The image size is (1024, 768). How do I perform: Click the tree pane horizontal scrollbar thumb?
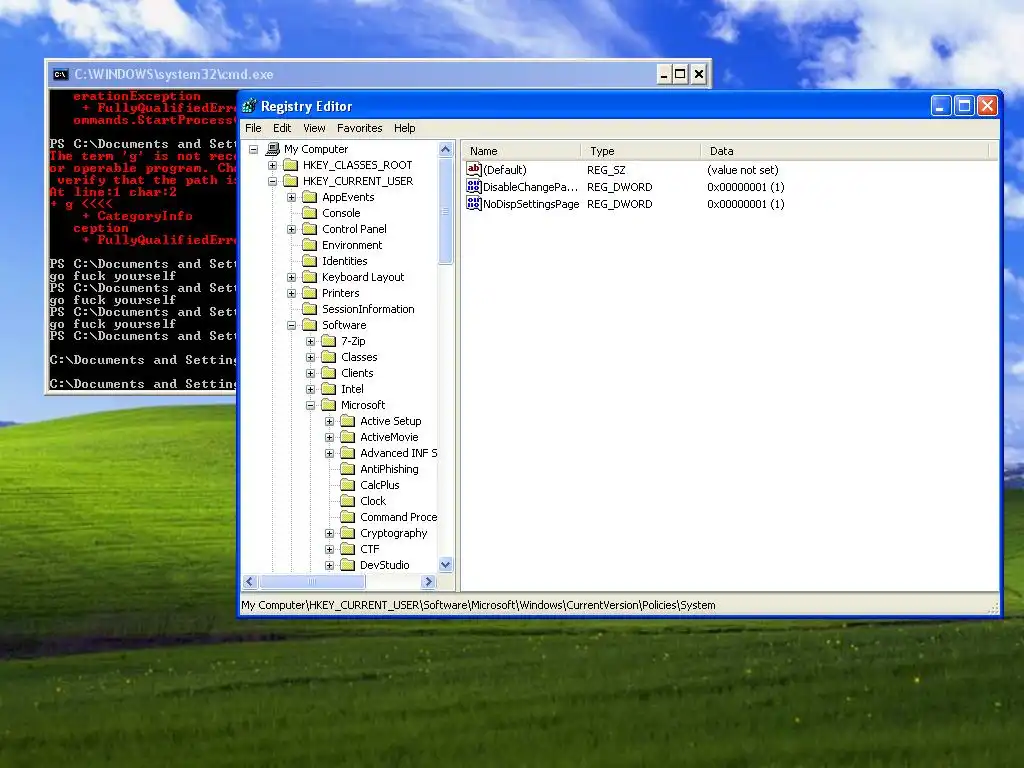[312, 581]
